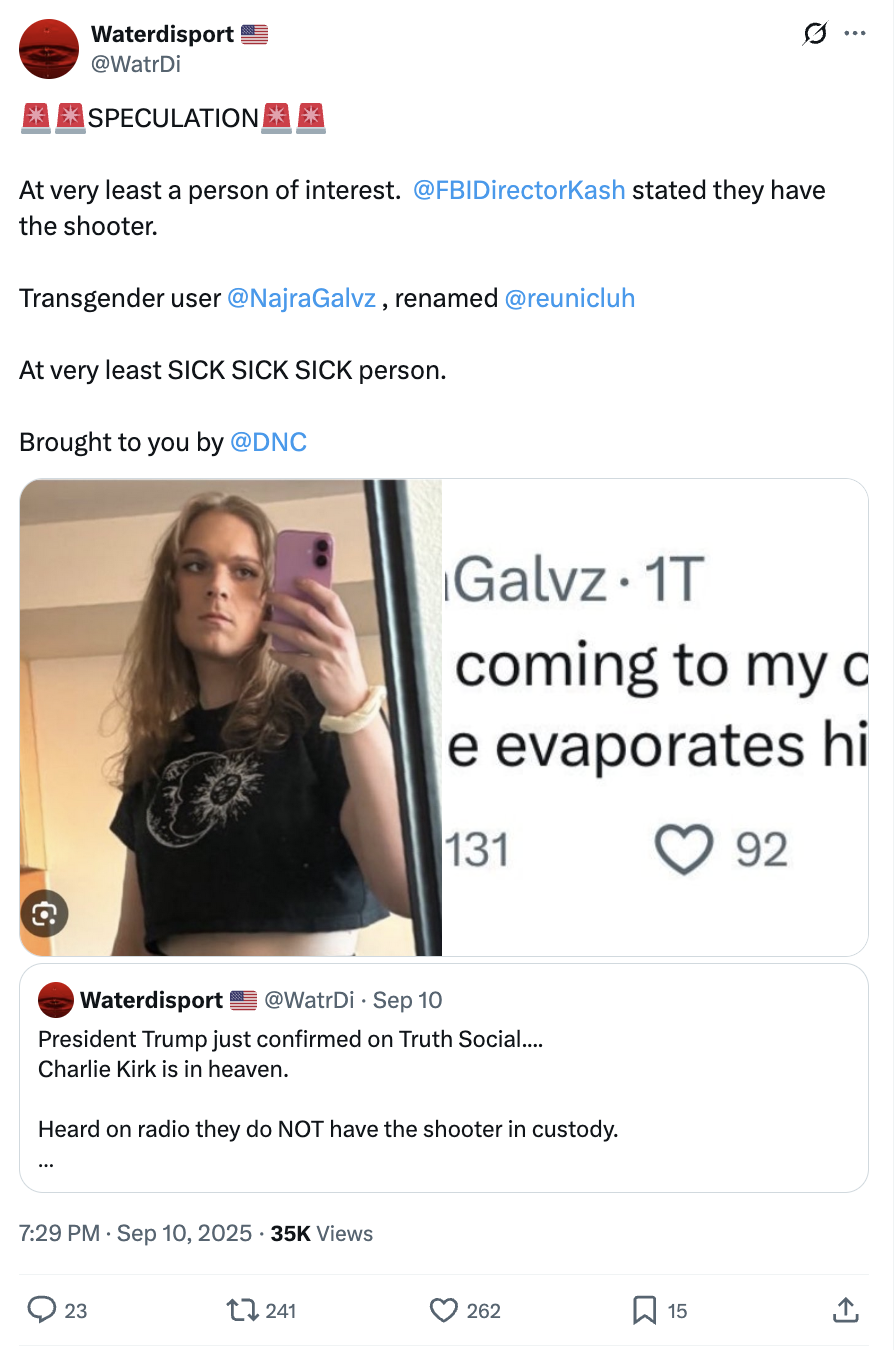Click the Grok slashed-circle icon
Screen dimensions: 896x1350
coord(815,34)
